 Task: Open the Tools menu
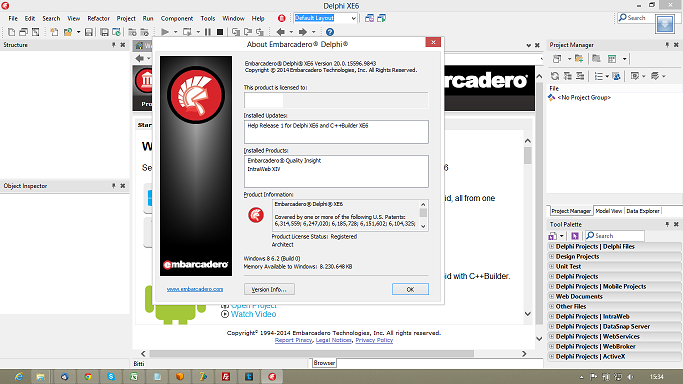[x=208, y=18]
